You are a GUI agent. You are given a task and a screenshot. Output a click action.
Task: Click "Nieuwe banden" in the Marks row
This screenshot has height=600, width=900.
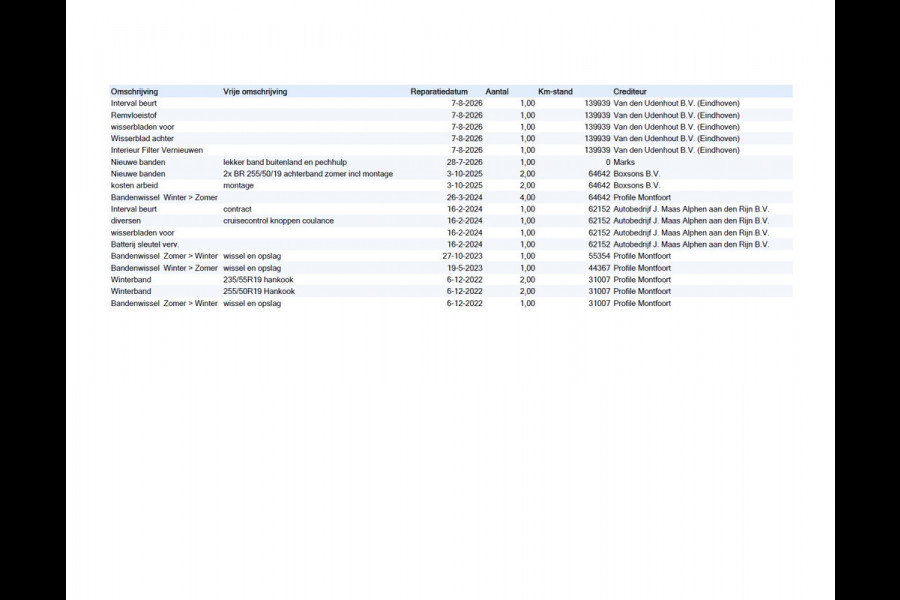click(138, 162)
